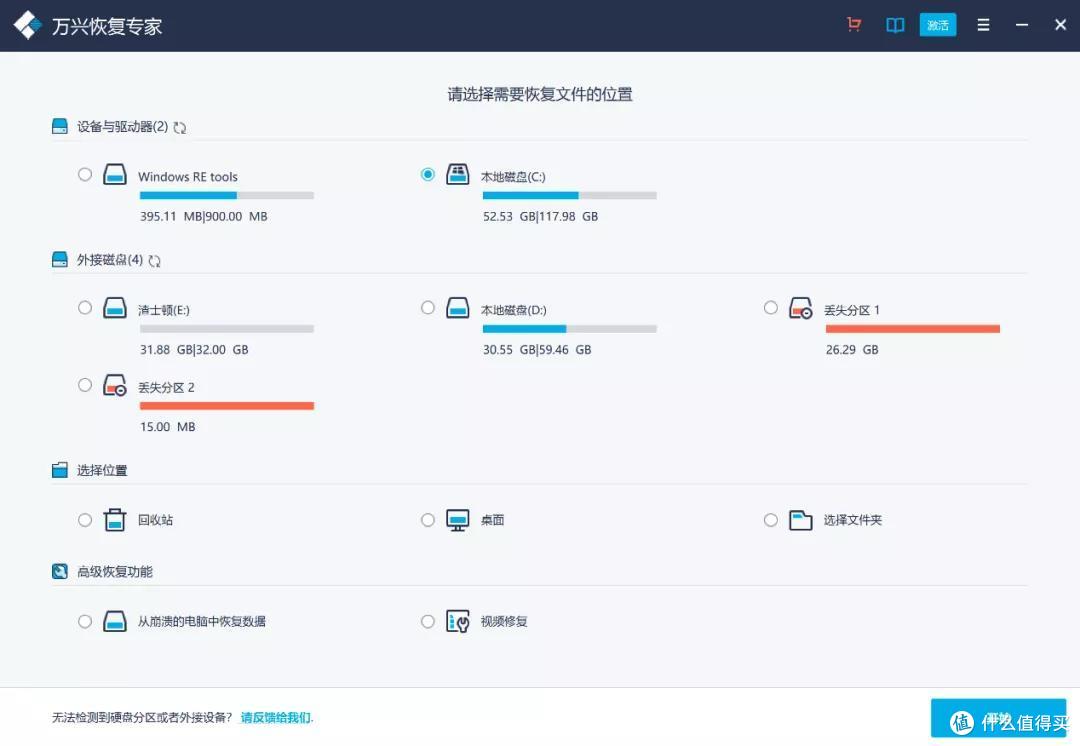Click the 回收站 trash bin icon
This screenshot has height=746, width=1080.
[115, 519]
